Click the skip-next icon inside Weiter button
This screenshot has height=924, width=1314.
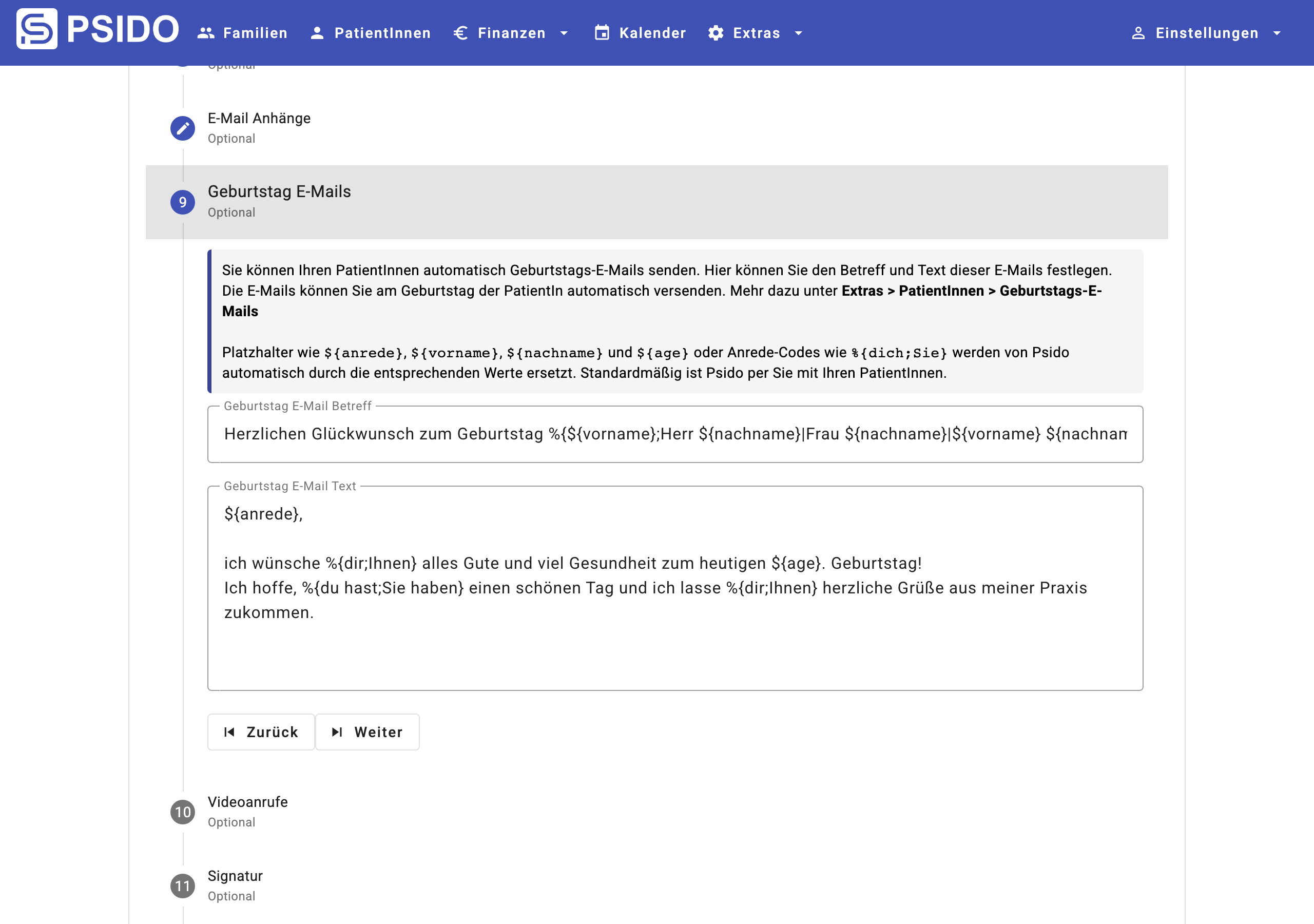click(x=337, y=731)
